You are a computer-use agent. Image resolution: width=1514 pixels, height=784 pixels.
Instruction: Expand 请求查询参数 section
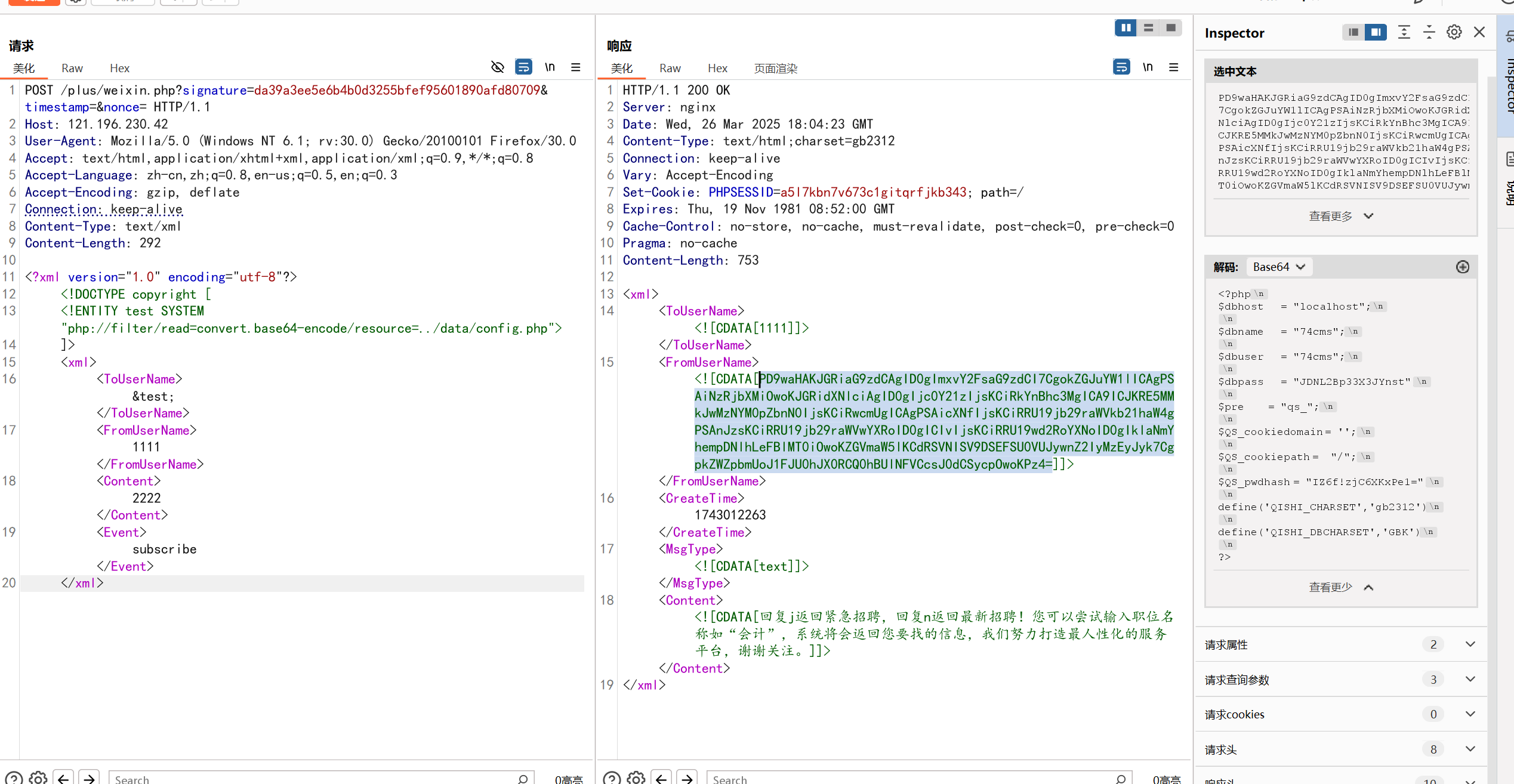pos(1470,679)
